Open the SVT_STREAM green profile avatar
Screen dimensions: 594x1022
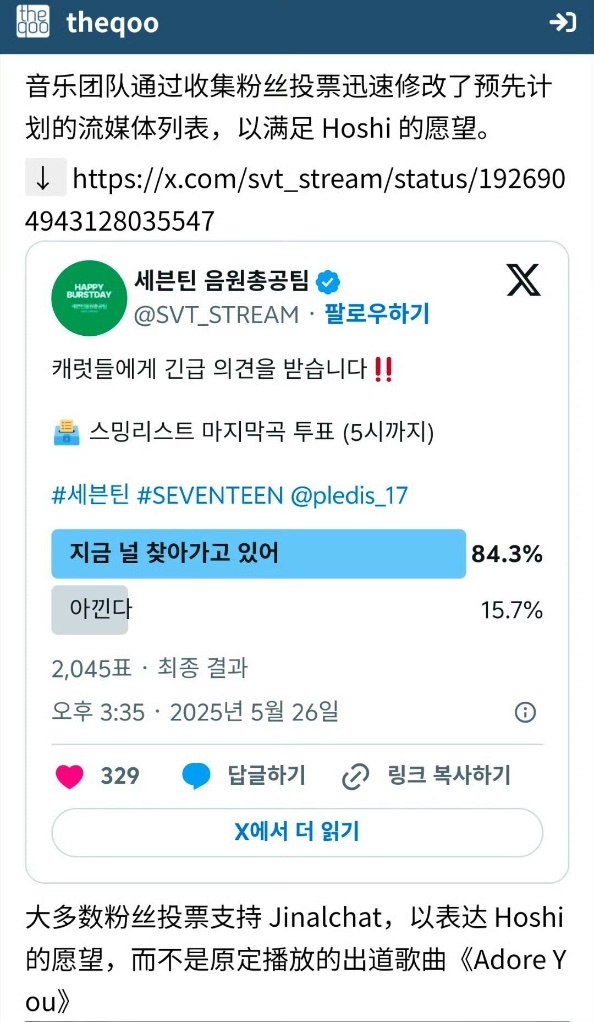click(x=89, y=298)
